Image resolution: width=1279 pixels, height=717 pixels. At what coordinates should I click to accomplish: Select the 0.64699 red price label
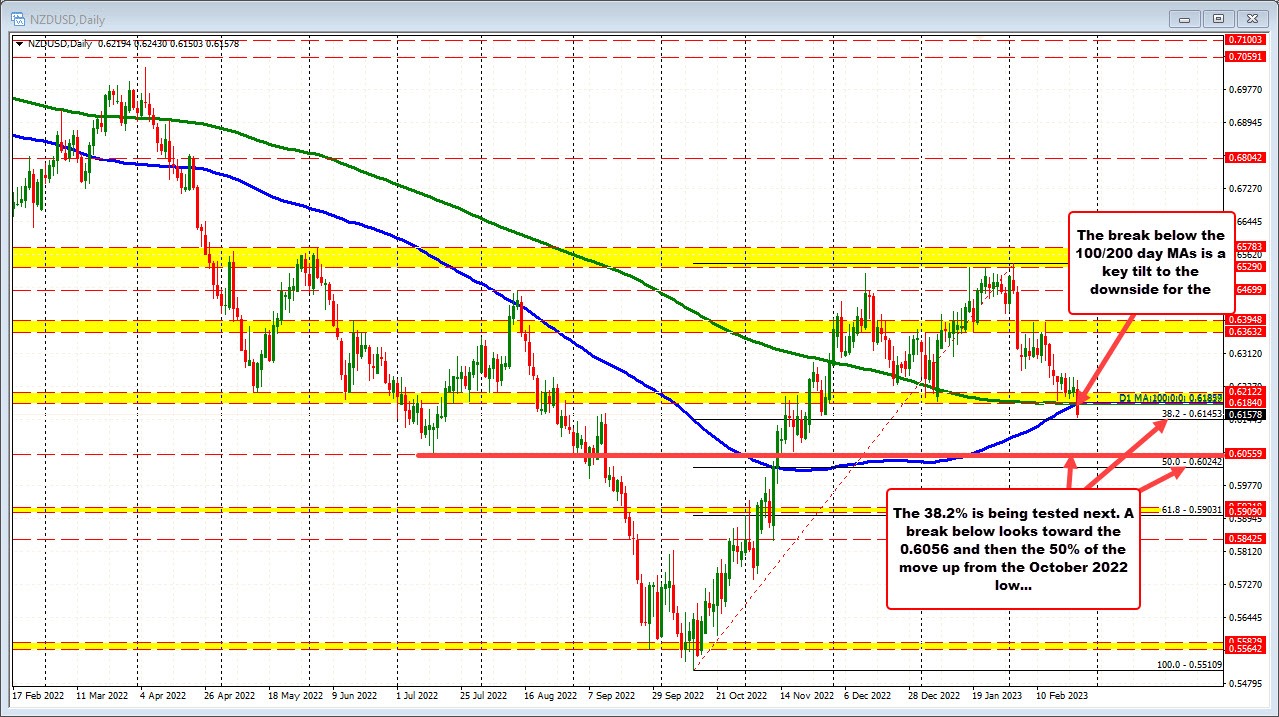1246,289
